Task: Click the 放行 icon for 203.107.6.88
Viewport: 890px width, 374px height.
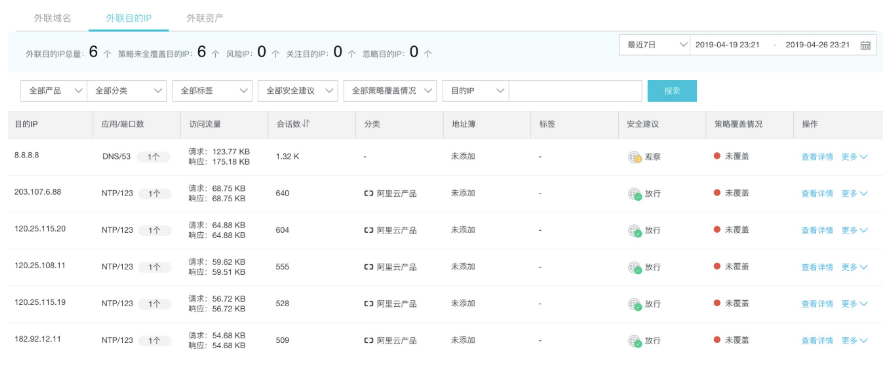Action: [x=634, y=194]
